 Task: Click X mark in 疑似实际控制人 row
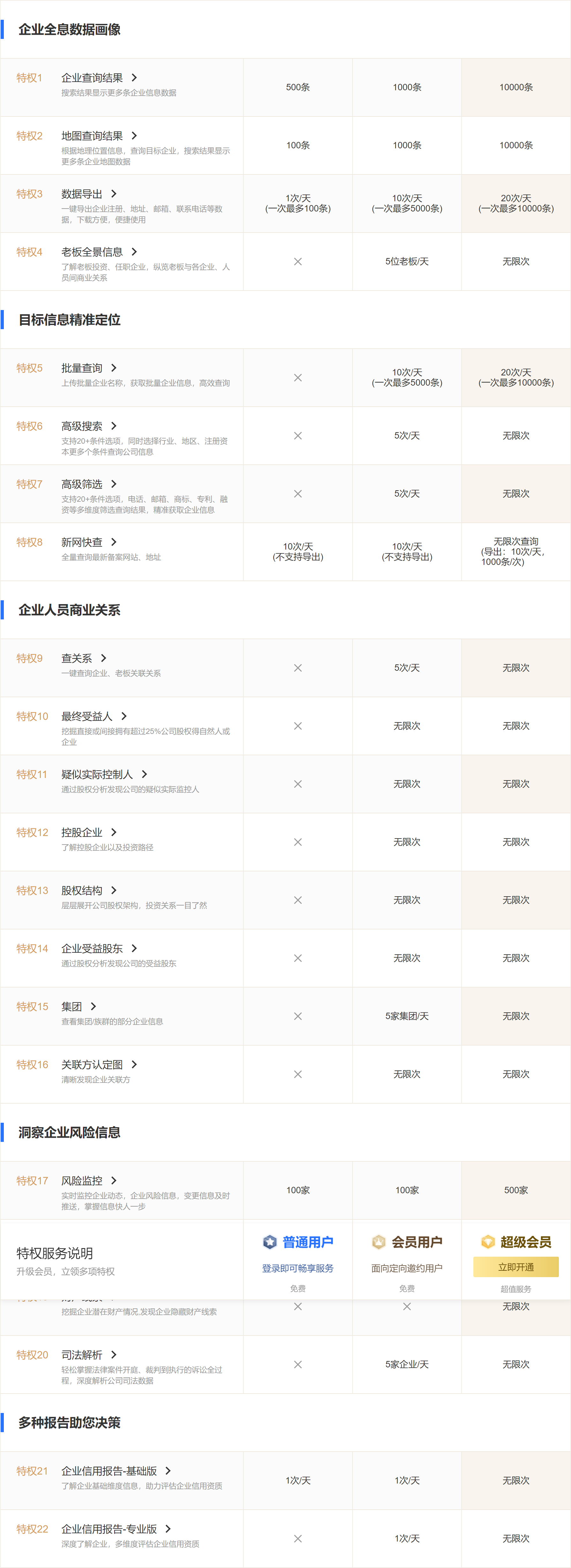(298, 784)
